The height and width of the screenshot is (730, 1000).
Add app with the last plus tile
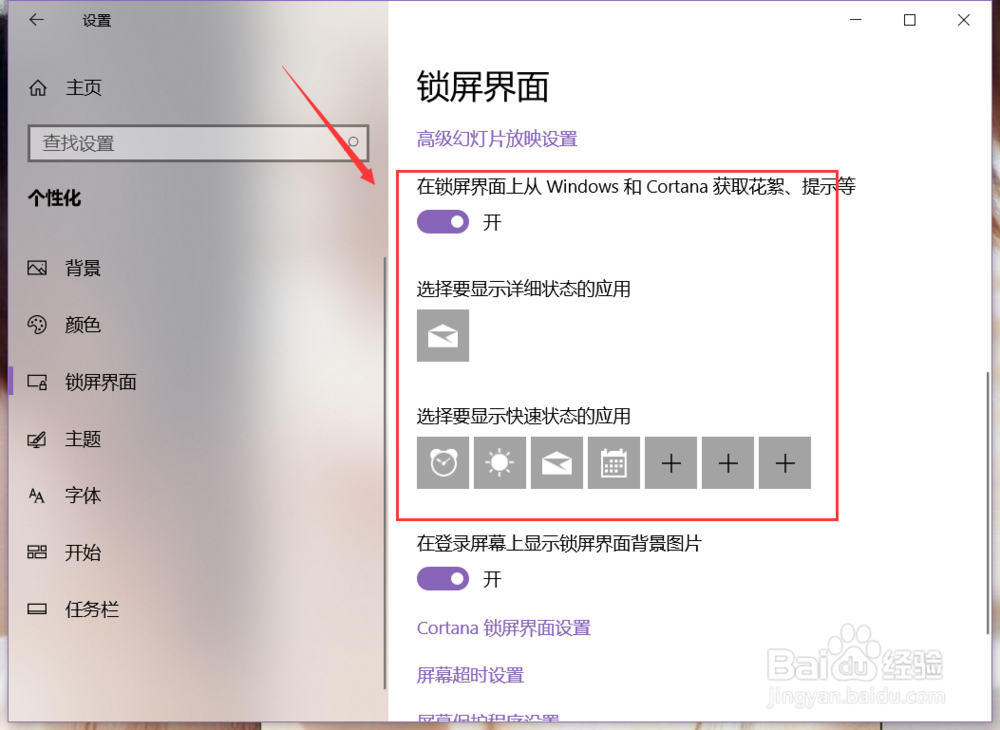[x=784, y=463]
